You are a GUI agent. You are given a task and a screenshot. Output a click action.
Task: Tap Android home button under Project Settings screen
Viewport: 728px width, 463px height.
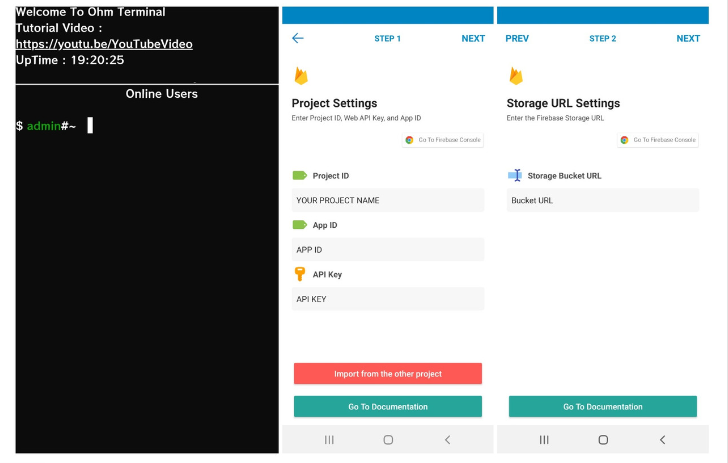[x=388, y=439]
